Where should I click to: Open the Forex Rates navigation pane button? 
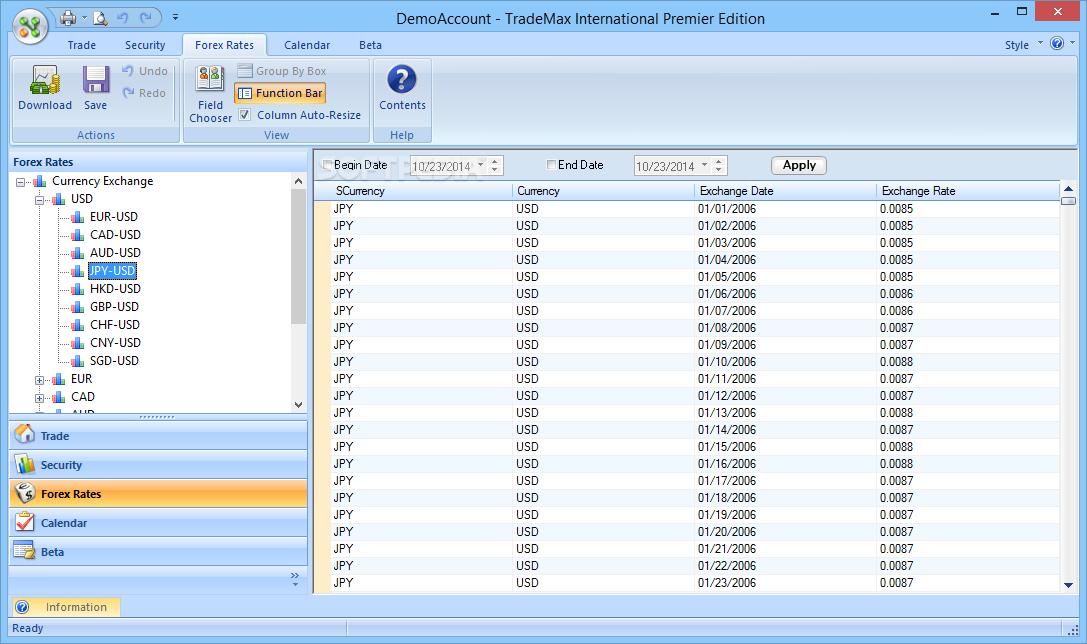159,494
